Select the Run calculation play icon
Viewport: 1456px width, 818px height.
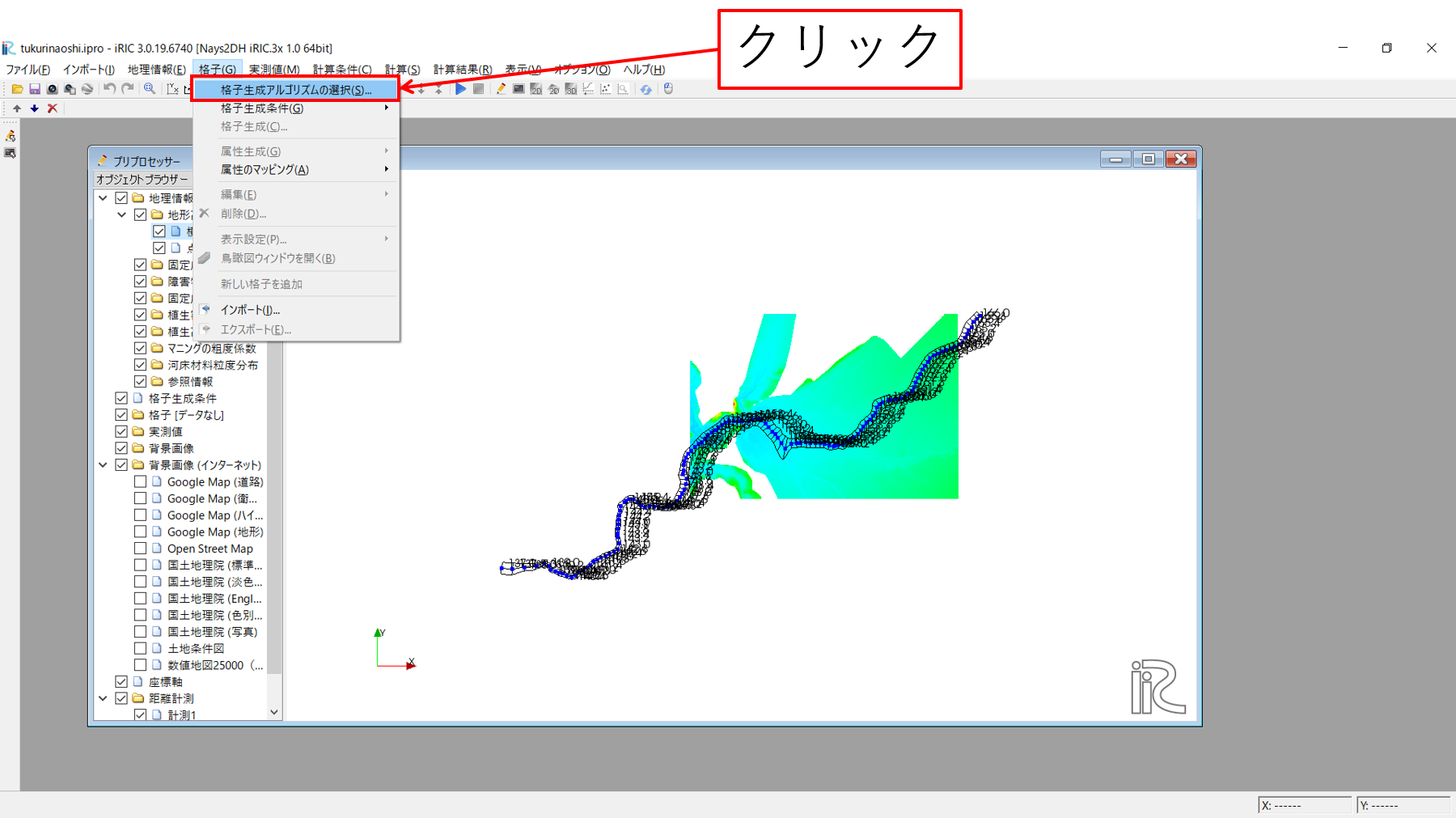coord(459,89)
